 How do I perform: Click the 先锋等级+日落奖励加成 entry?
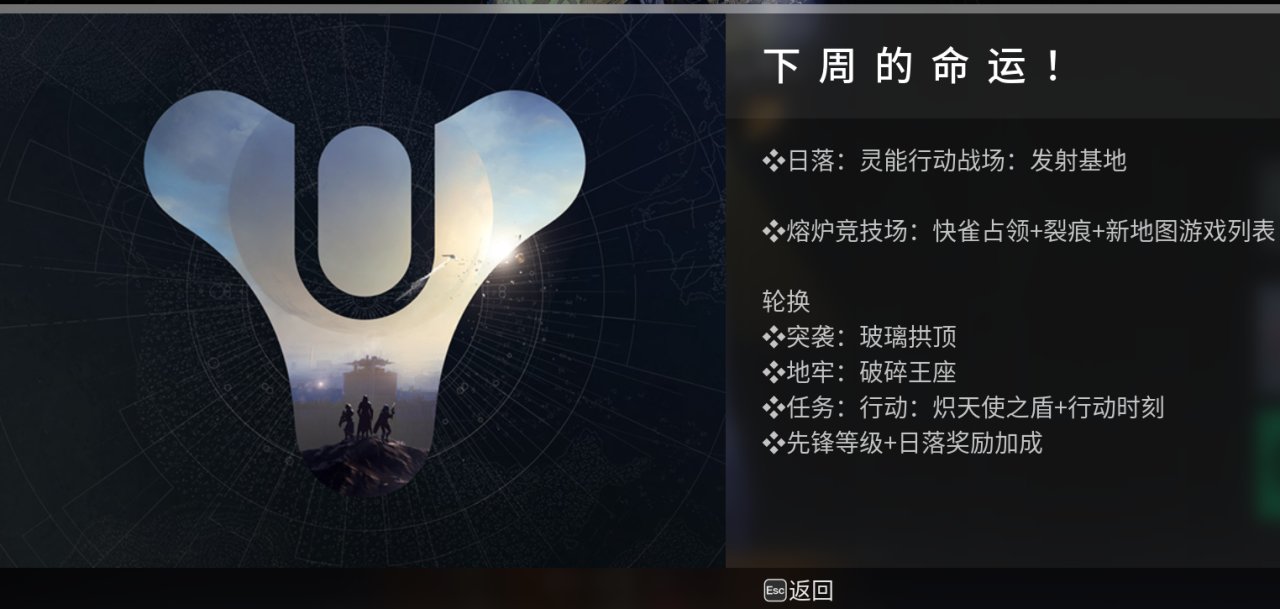903,443
